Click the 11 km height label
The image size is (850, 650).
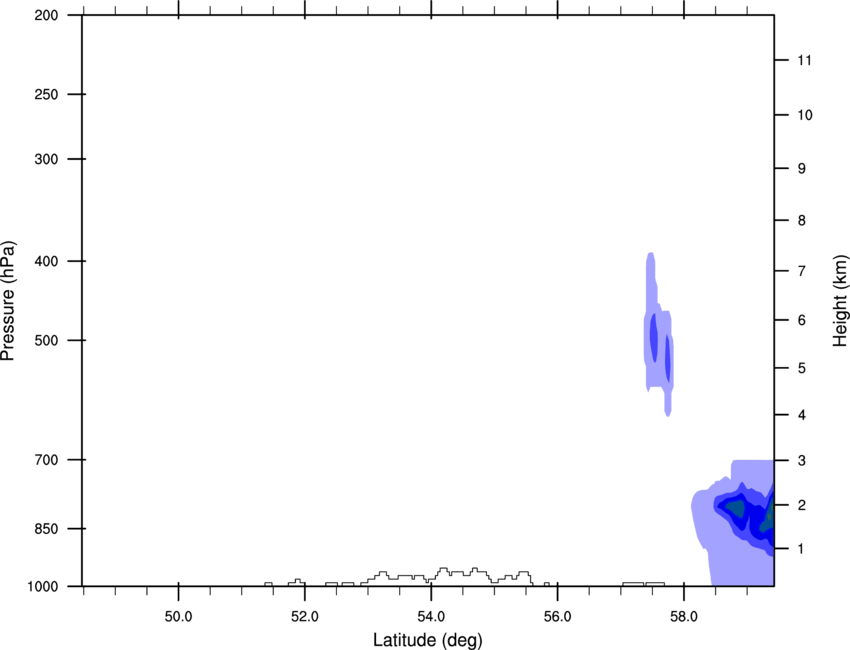click(x=805, y=60)
